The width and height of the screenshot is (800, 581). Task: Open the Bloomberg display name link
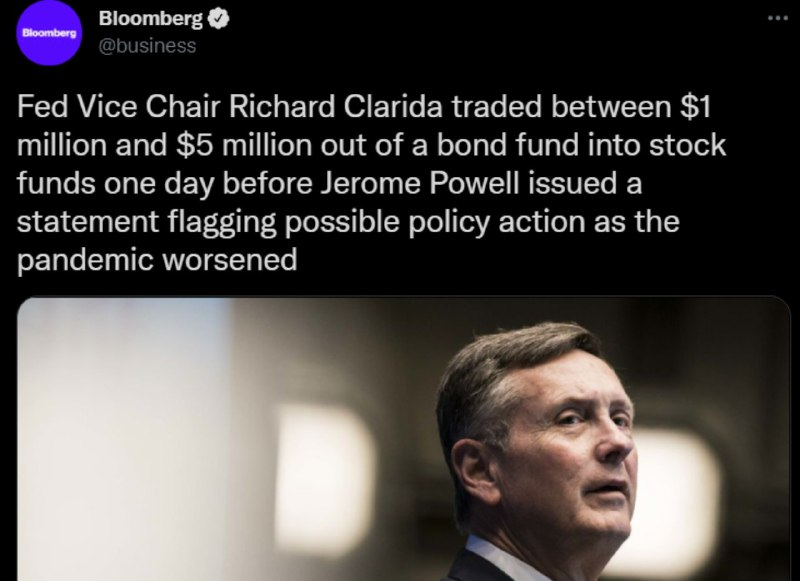151,19
